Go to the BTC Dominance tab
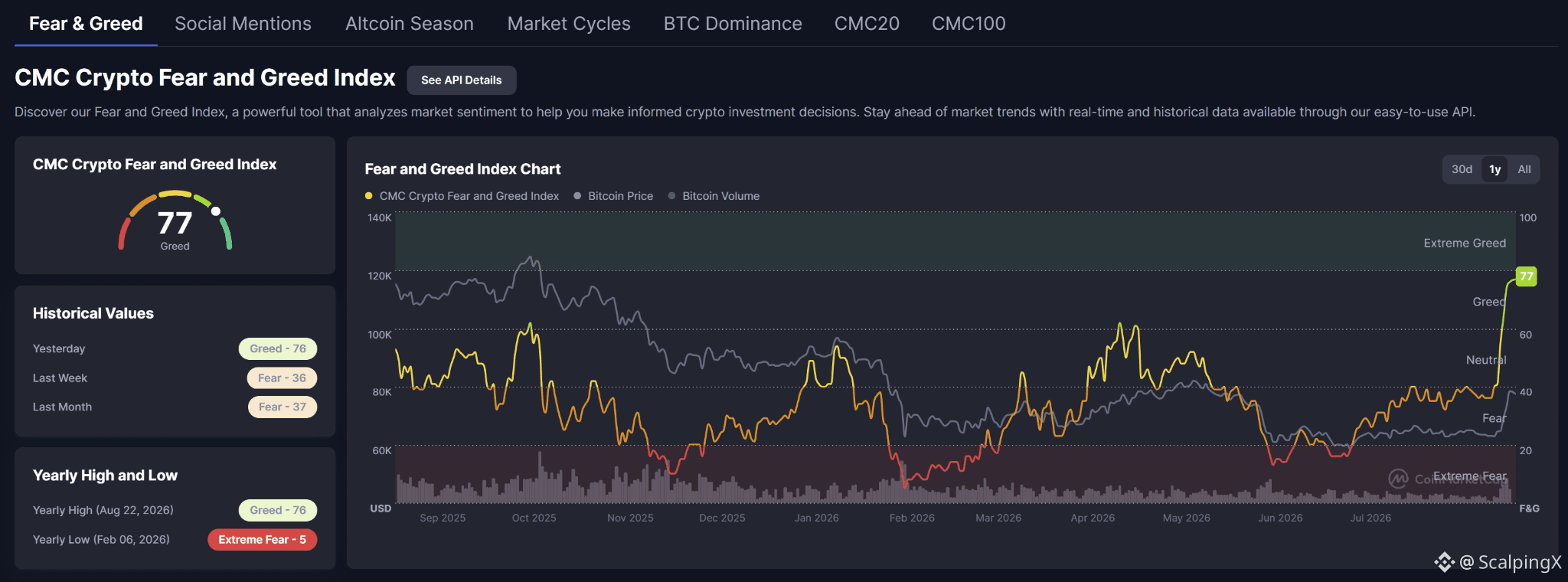Screen dimensions: 1568x582 (x=733, y=24)
